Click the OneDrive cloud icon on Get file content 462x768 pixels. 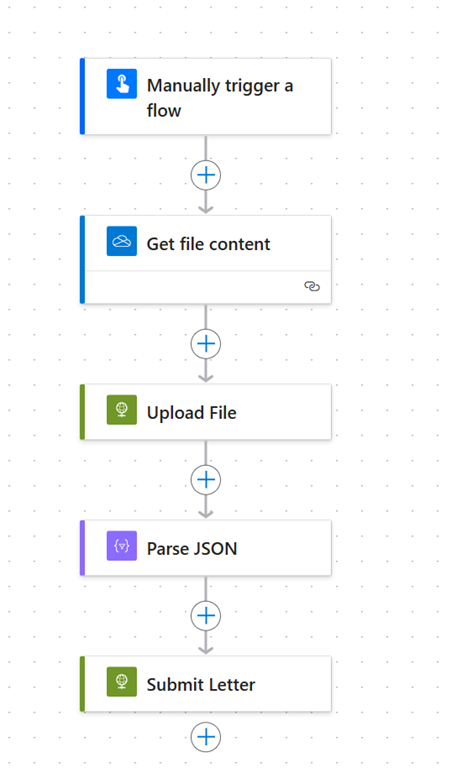(122, 241)
